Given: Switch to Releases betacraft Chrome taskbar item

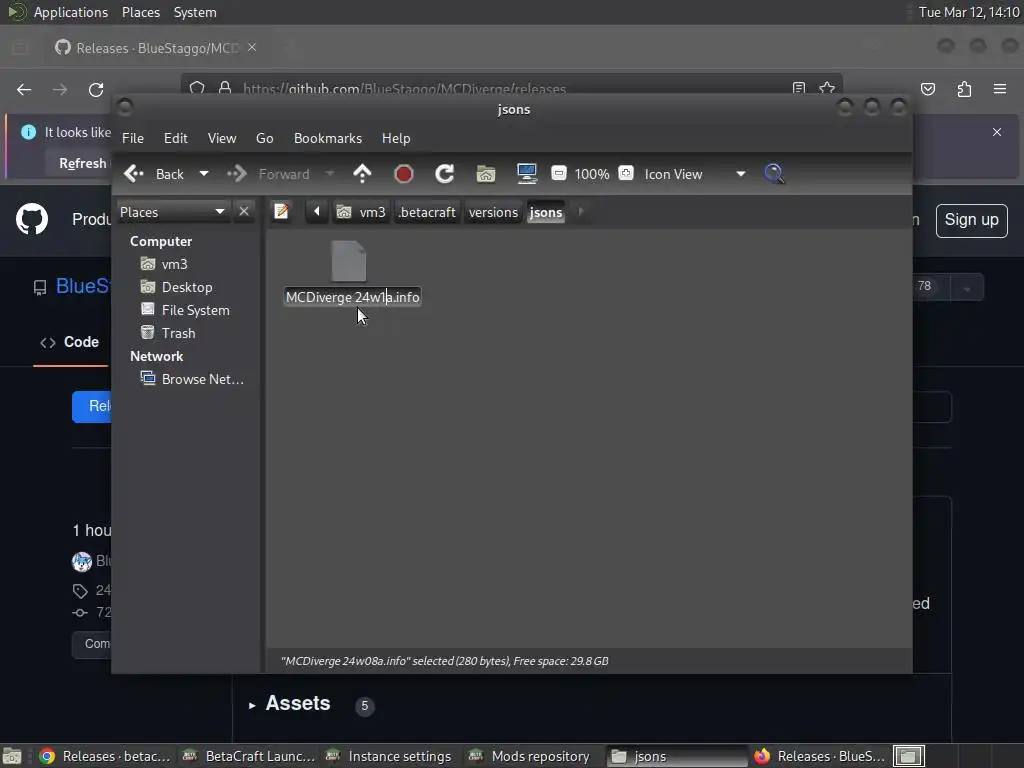Looking at the screenshot, I should pos(104,756).
